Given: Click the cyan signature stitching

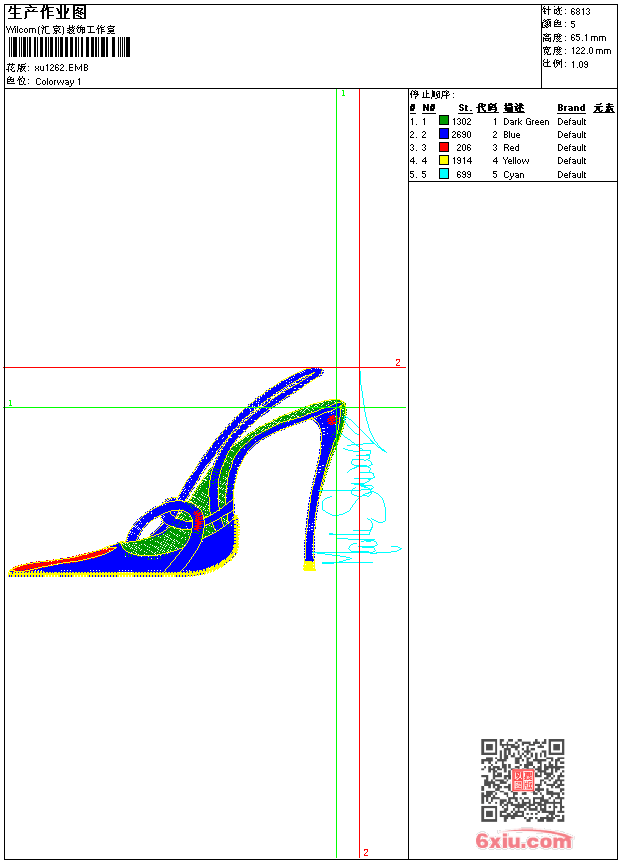Looking at the screenshot, I should pyautogui.click(x=365, y=500).
